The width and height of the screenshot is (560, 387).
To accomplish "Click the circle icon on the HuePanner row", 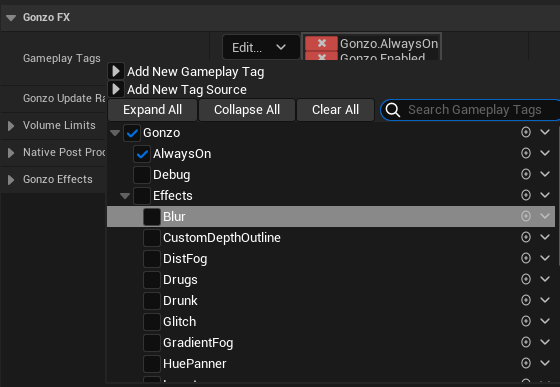I will [526, 363].
